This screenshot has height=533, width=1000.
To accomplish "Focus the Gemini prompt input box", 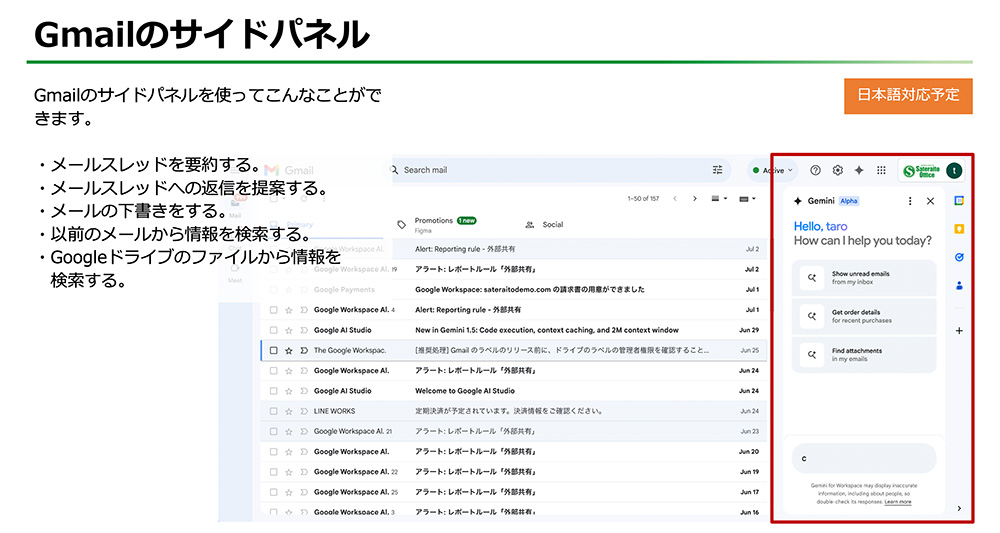I will click(x=864, y=458).
